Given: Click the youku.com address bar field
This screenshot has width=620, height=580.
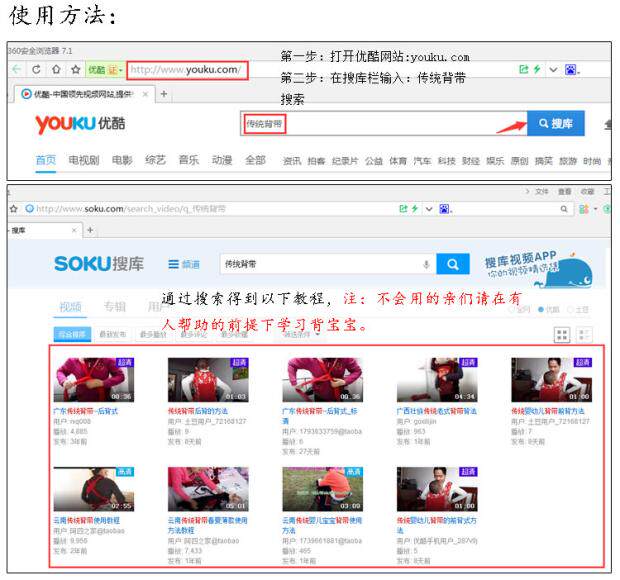Looking at the screenshot, I should [187, 70].
